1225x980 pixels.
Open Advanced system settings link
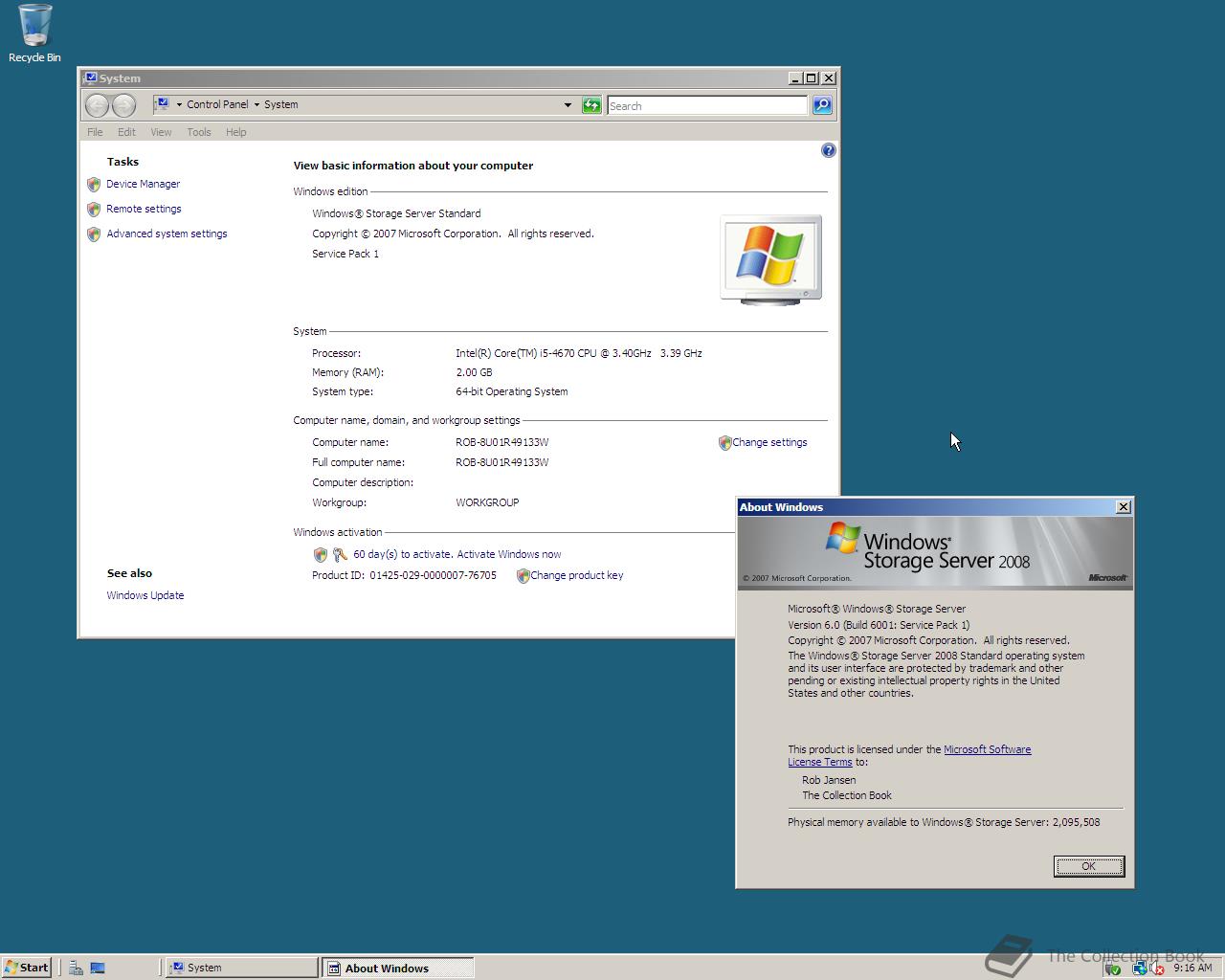(167, 234)
